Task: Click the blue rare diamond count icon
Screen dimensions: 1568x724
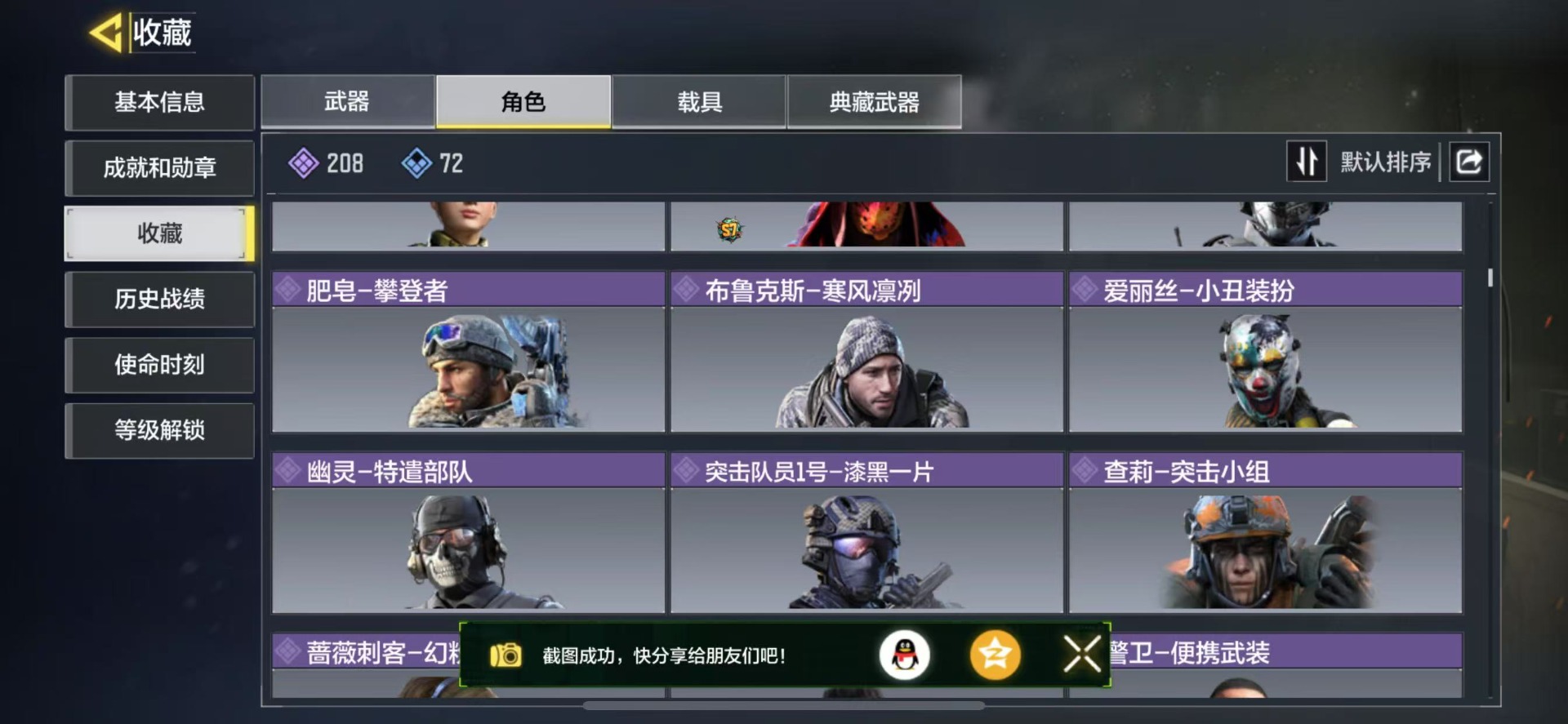Action: pos(416,163)
